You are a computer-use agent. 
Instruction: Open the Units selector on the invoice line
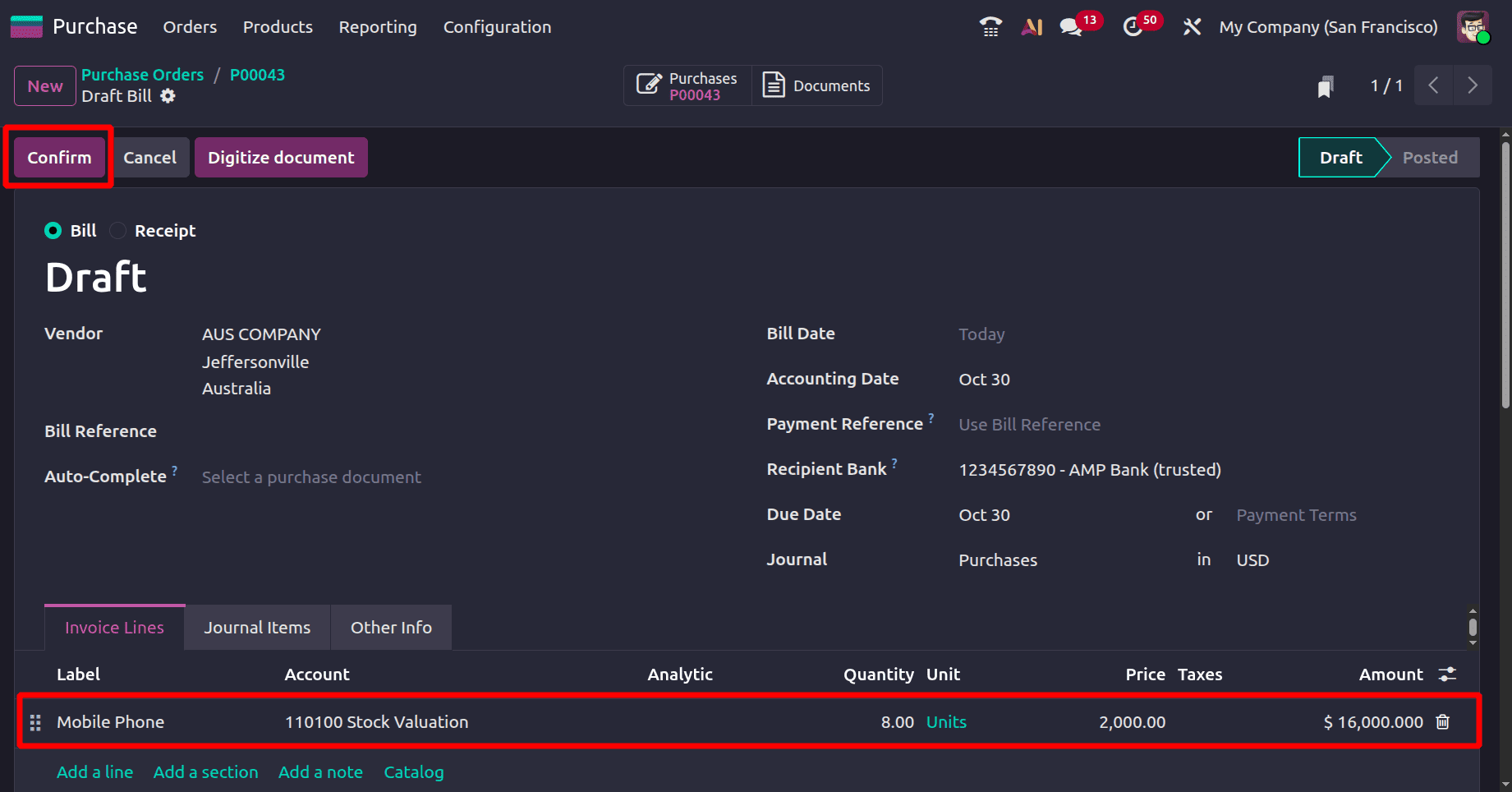945,722
